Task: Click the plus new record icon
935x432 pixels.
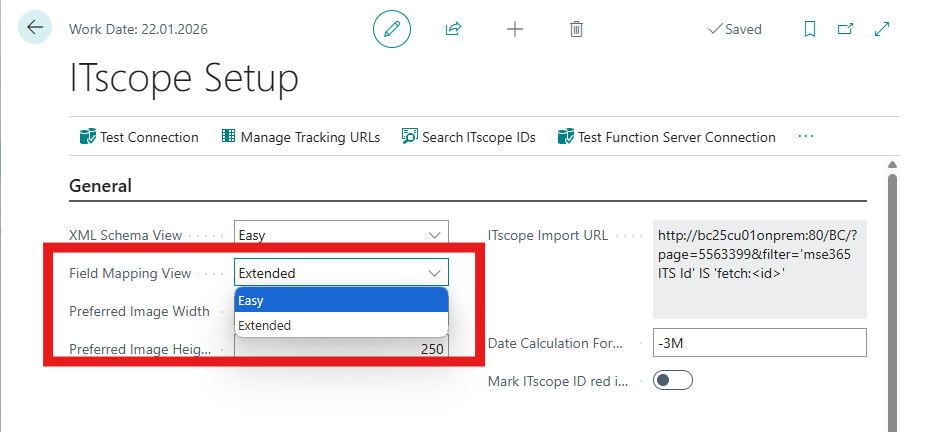Action: coord(515,29)
